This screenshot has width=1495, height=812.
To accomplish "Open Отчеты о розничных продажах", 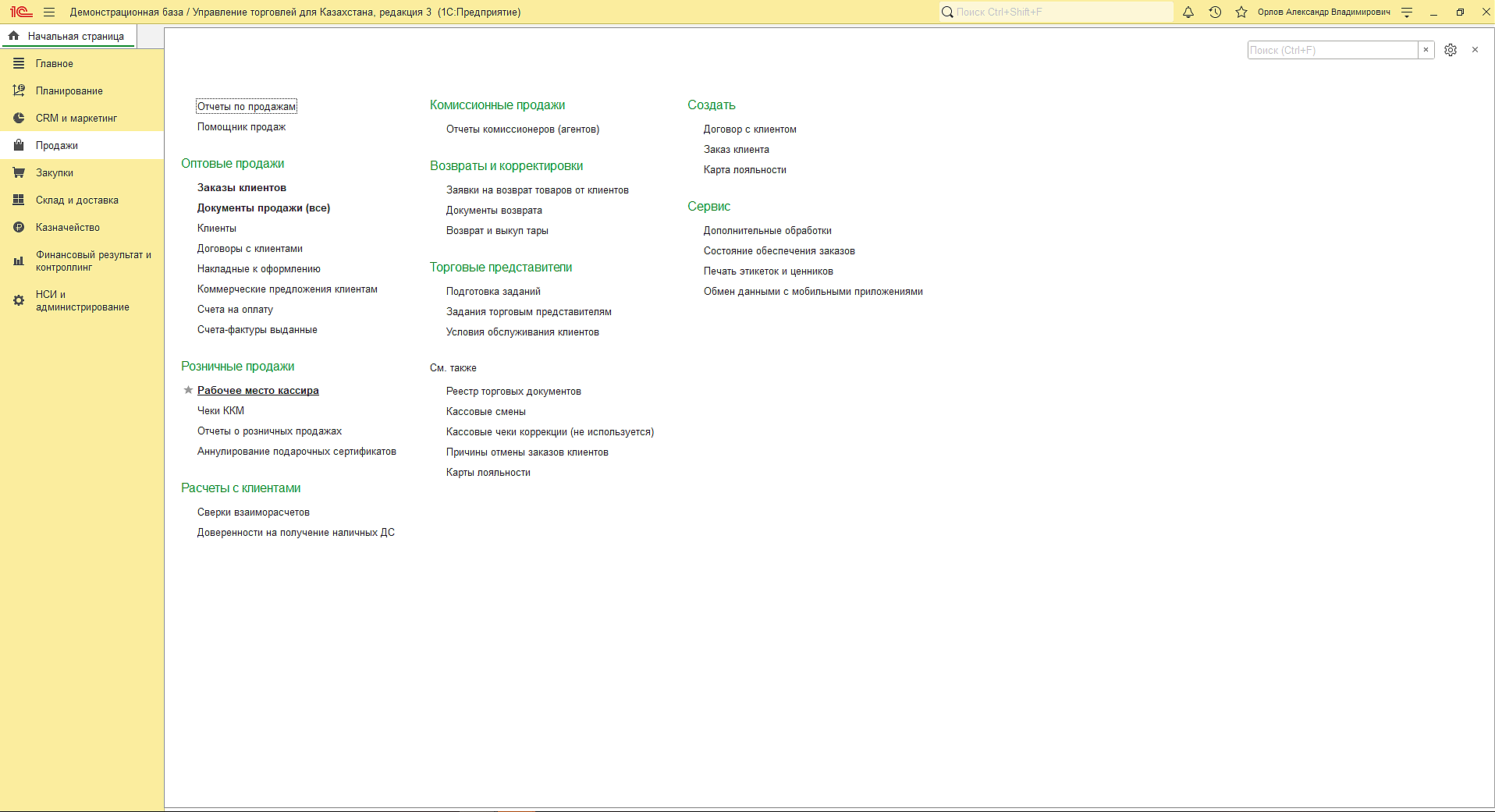I will point(269,431).
